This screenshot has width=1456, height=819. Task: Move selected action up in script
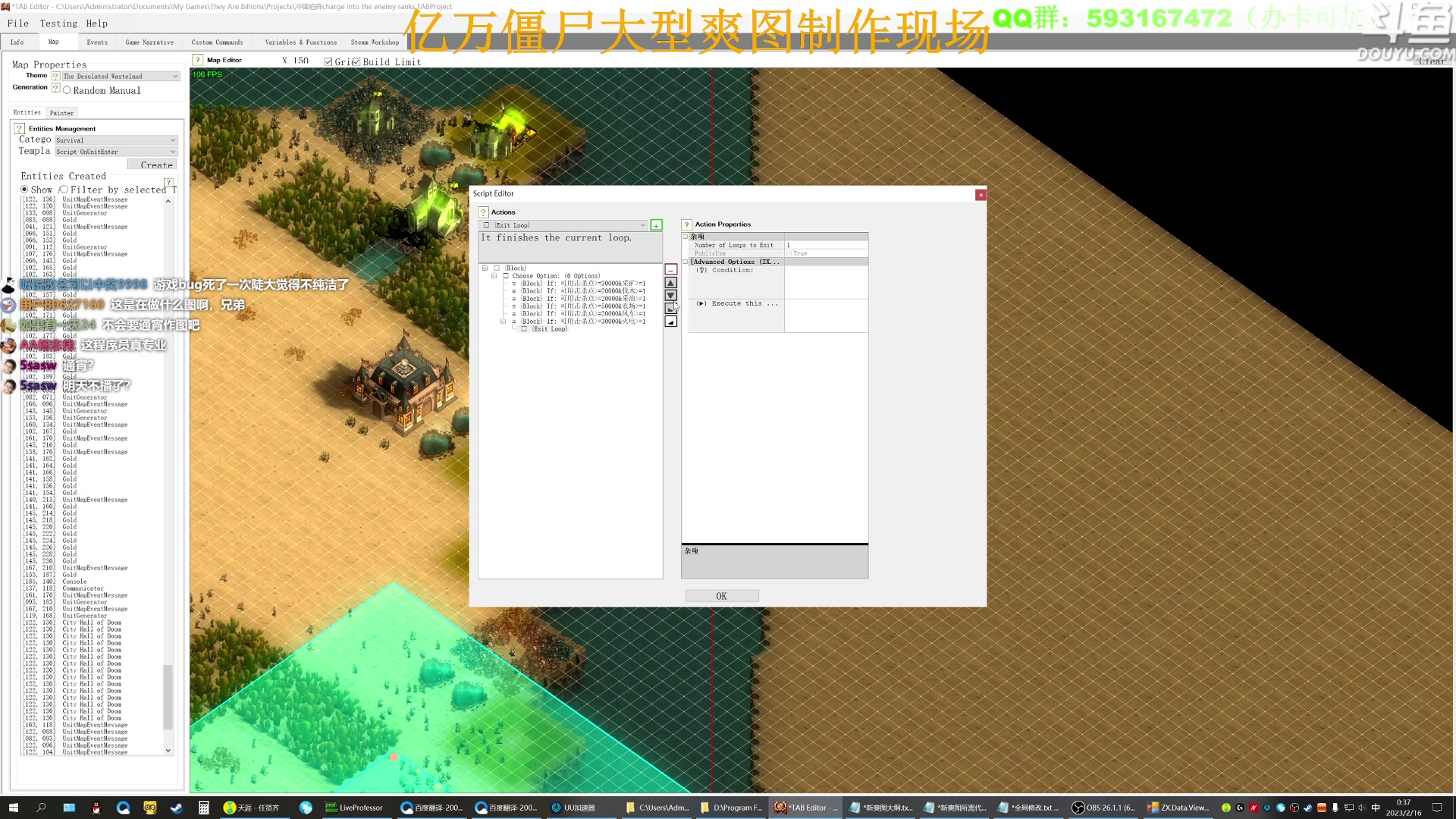pos(670,283)
